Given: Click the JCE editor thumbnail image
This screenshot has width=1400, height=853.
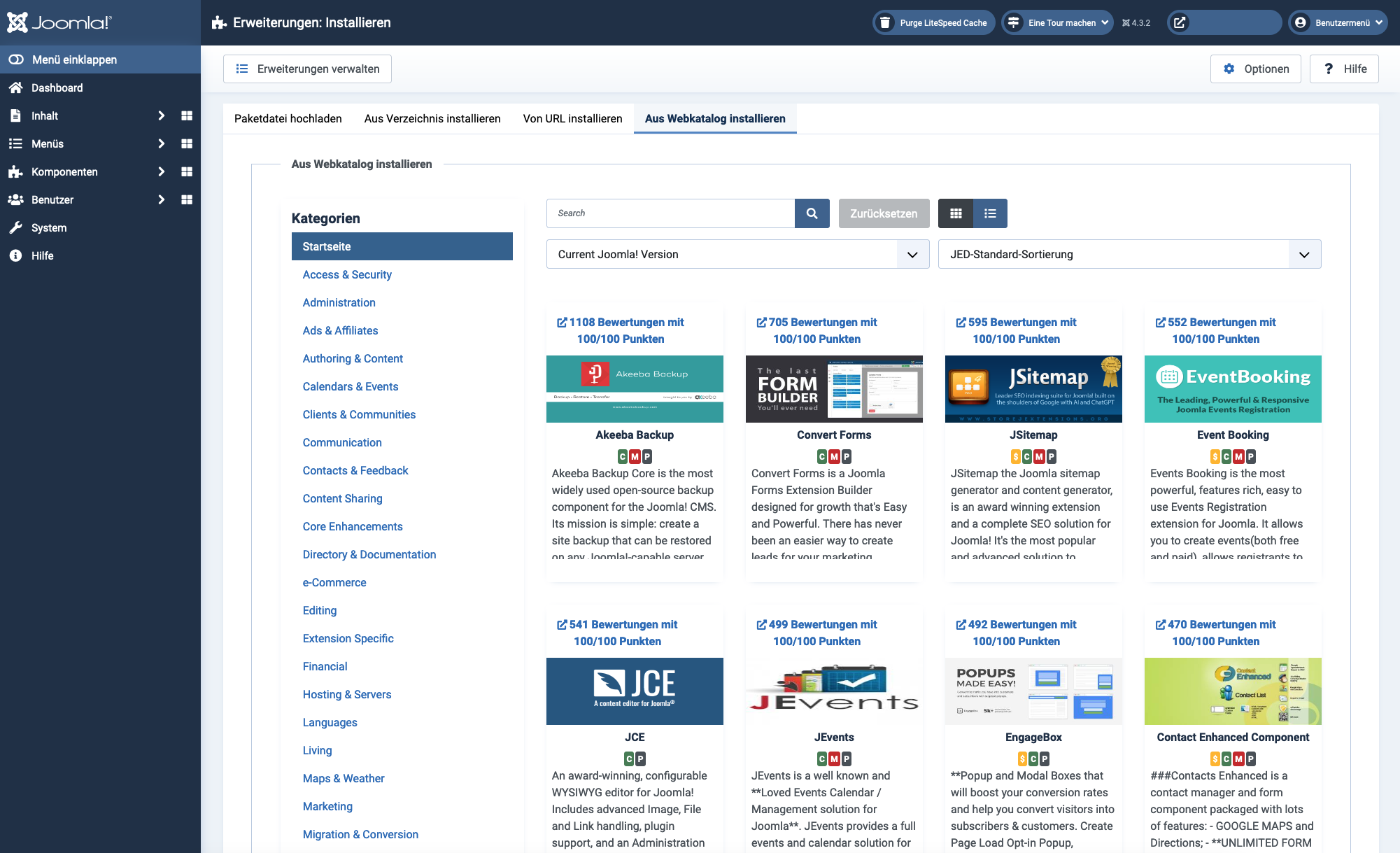Looking at the screenshot, I should coord(635,691).
